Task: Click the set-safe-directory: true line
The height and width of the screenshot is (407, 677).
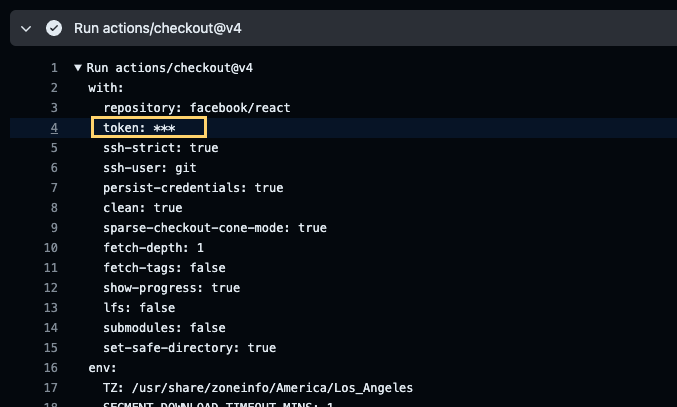Action: (190, 347)
